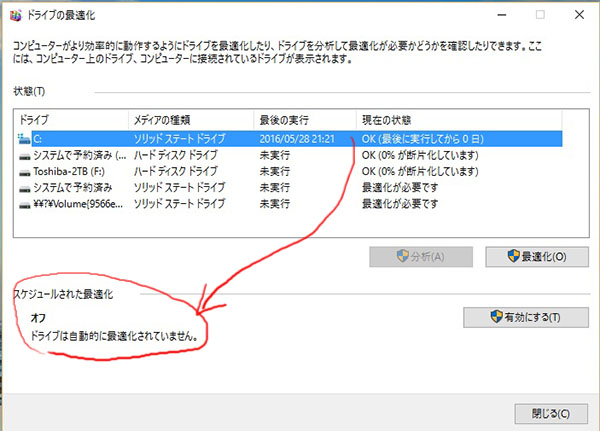Click the drive icon beside Toshiba-2TB (F:)
The image size is (600, 431).
(x=24, y=173)
